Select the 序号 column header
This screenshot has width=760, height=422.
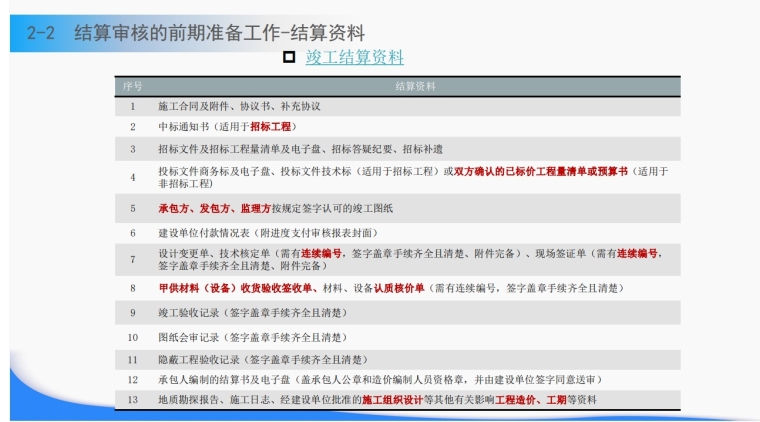click(133, 86)
